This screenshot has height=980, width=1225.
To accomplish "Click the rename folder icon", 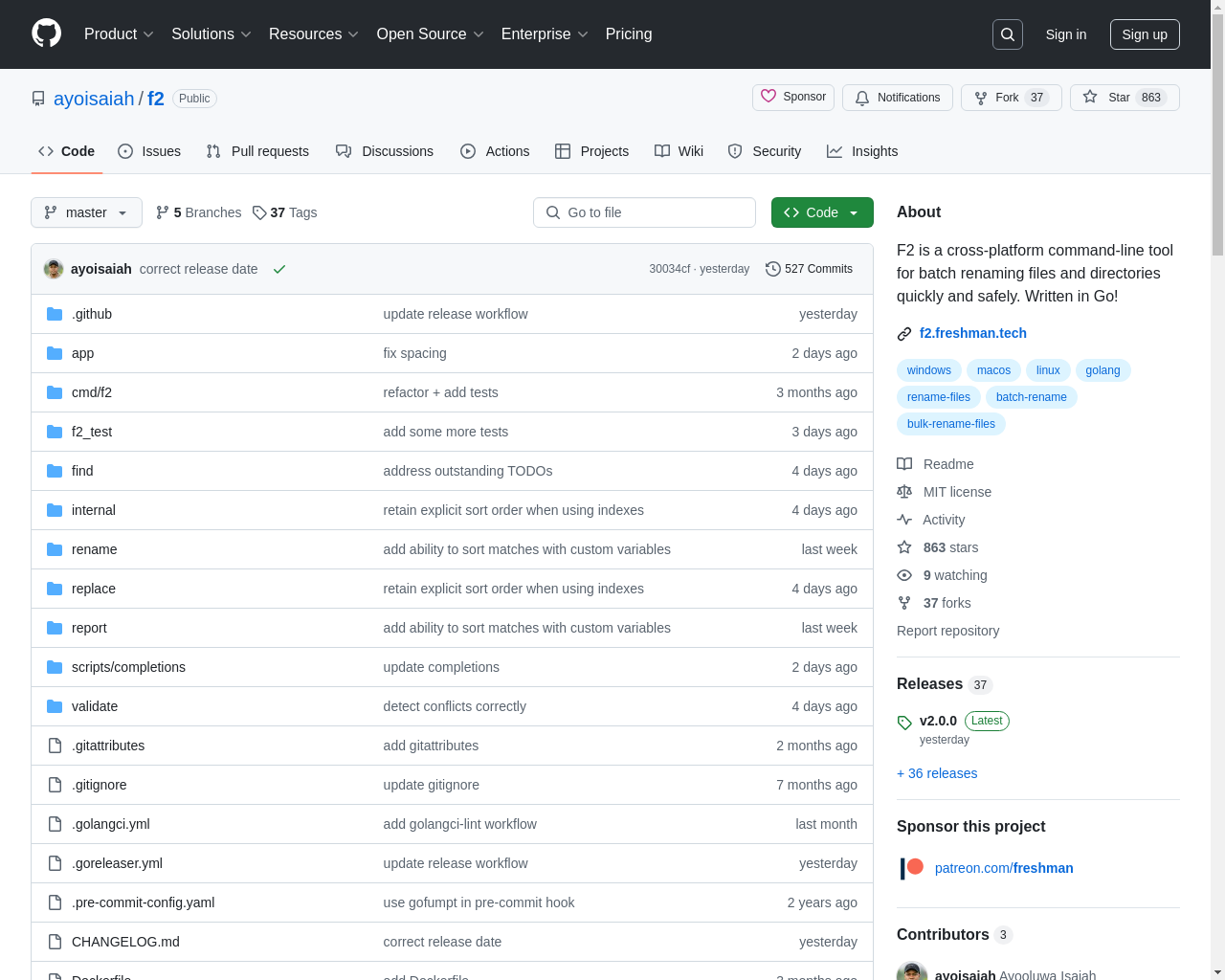I will pos(55,549).
